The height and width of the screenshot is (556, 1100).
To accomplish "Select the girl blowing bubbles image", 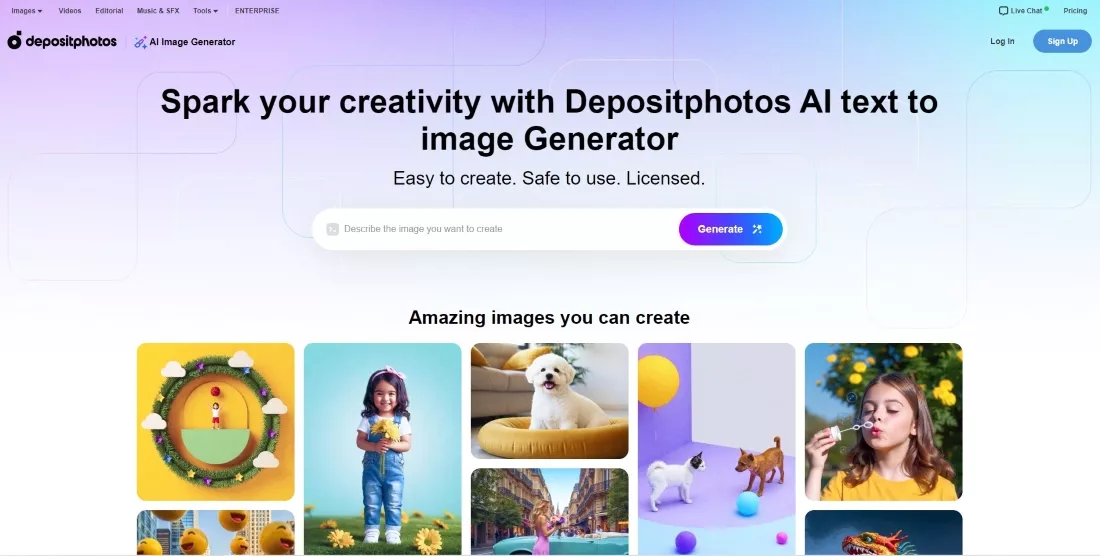I will 883,421.
